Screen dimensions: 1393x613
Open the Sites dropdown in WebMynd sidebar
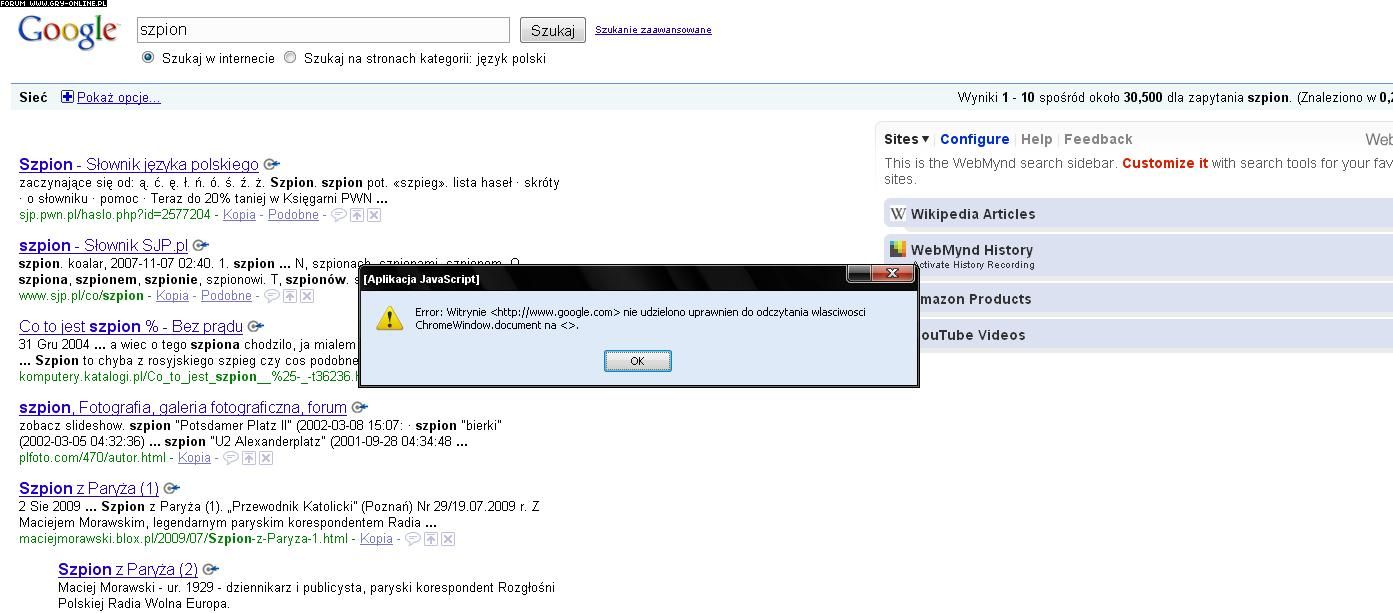906,139
